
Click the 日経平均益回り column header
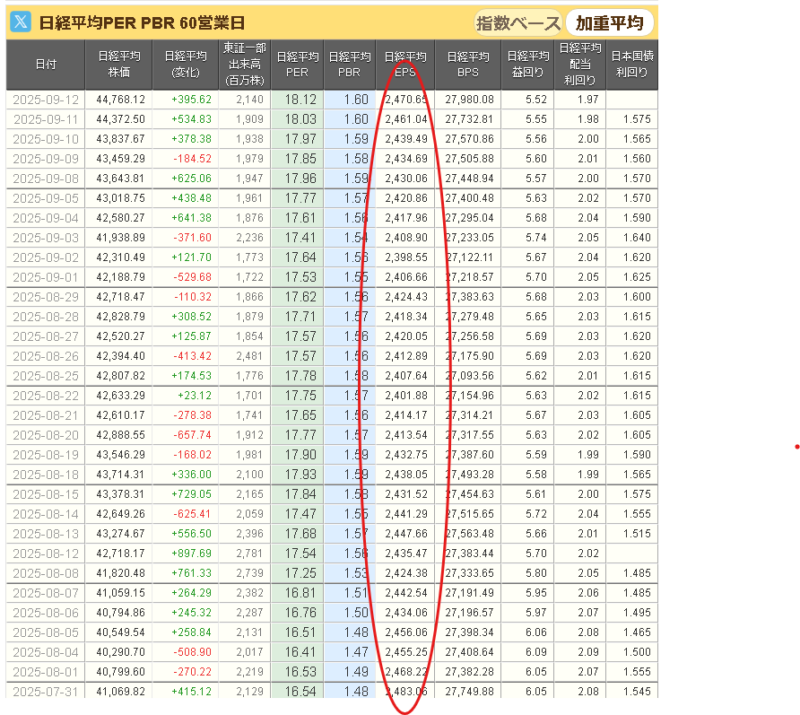[x=528, y=65]
